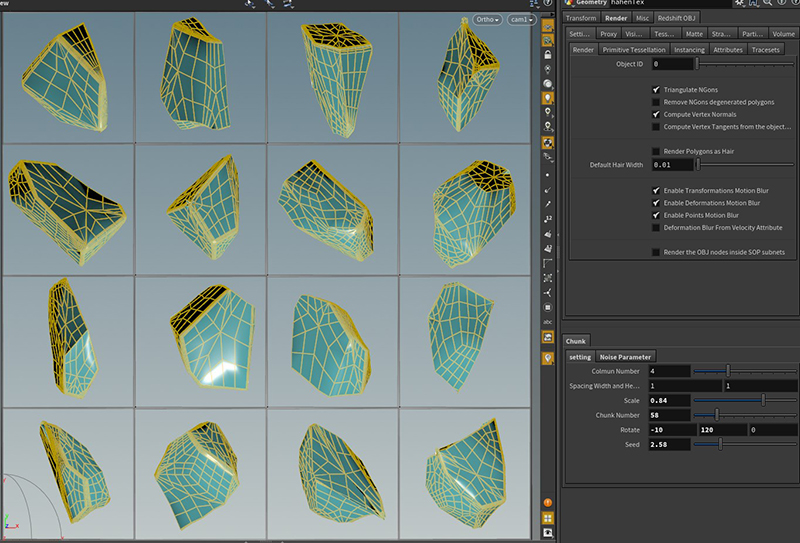
Task: Click the orange warning circle icon
Action: coord(547,503)
